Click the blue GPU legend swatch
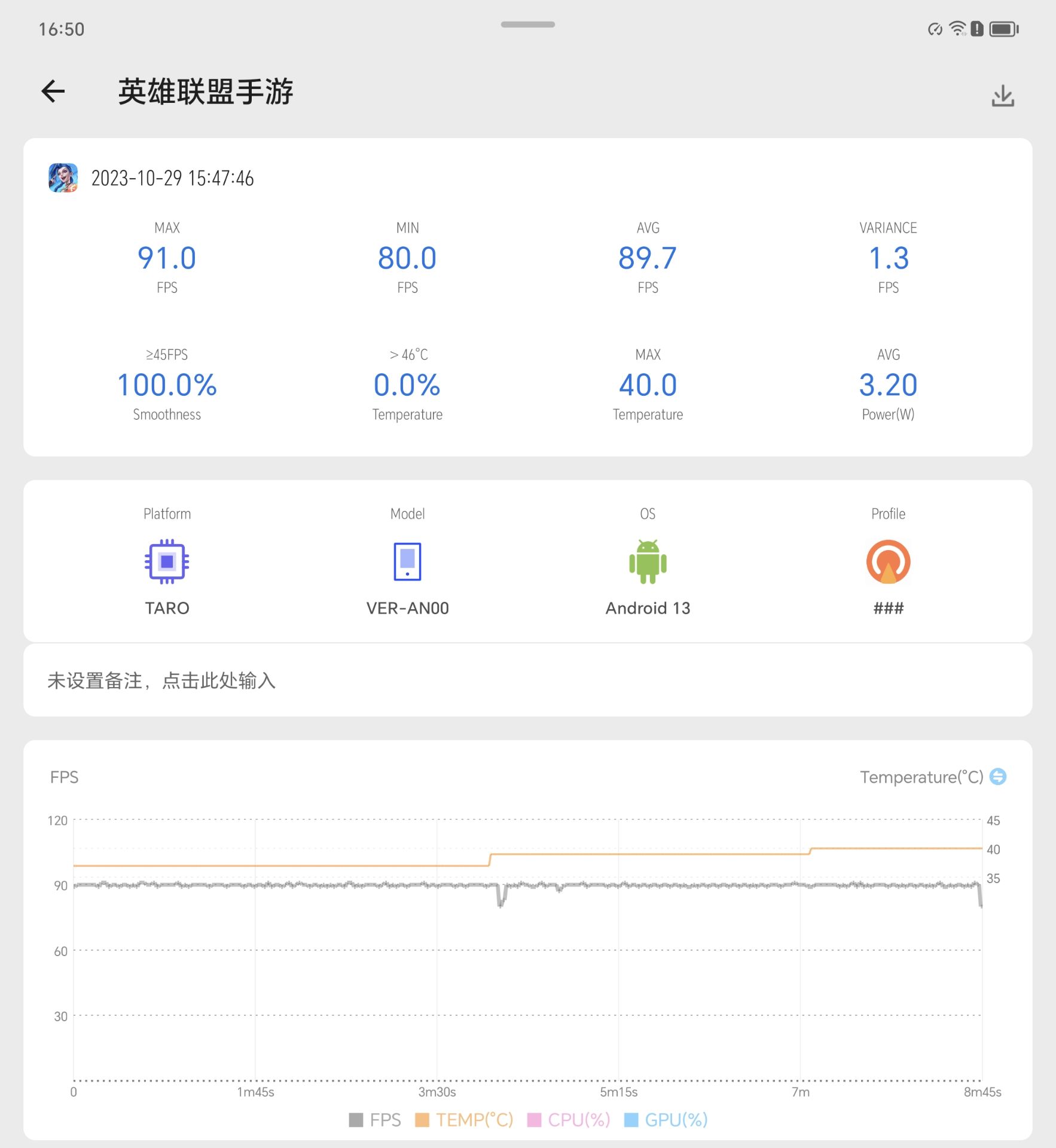 point(631,1120)
